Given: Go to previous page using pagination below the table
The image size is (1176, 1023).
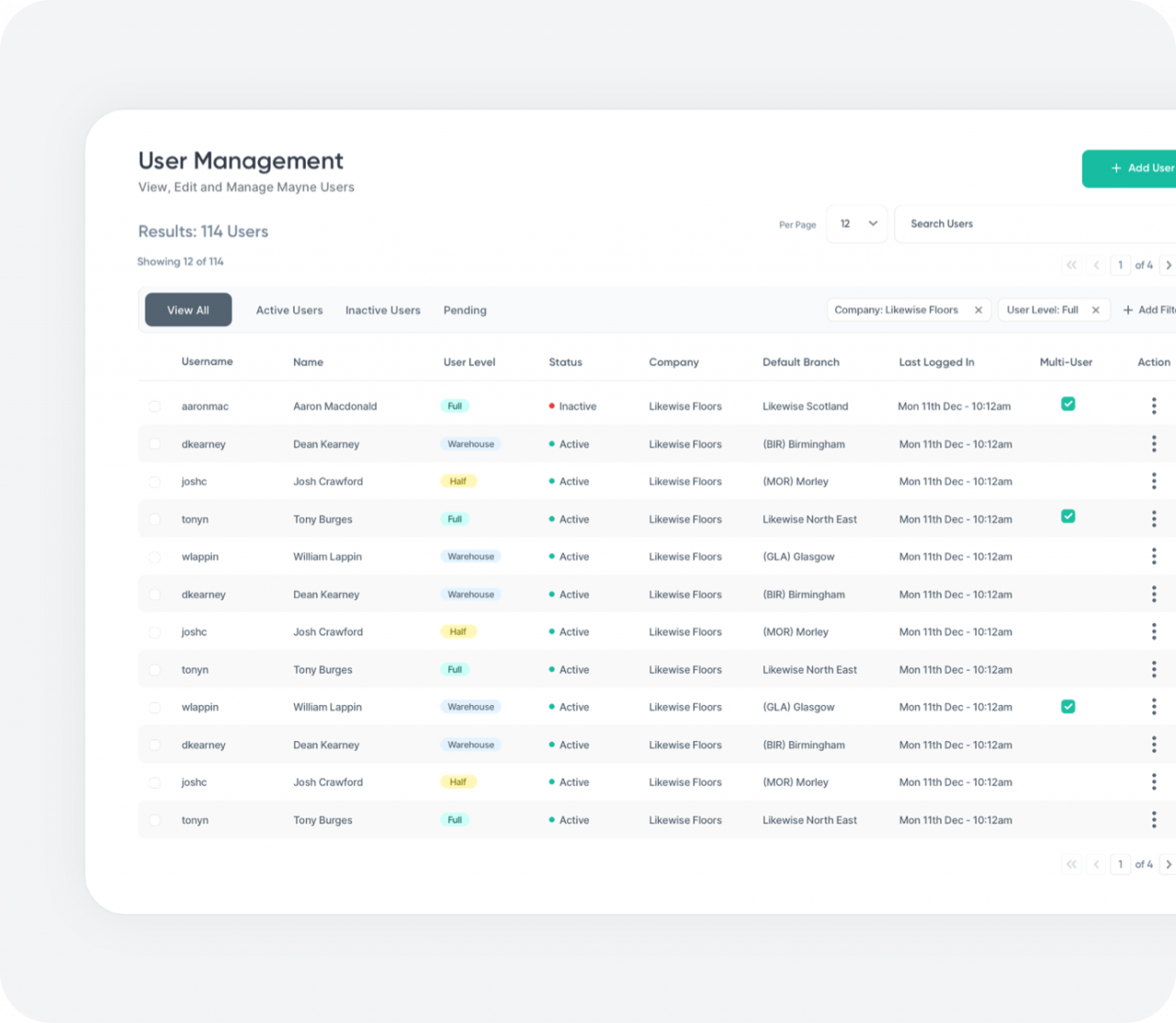Looking at the screenshot, I should (x=1096, y=865).
